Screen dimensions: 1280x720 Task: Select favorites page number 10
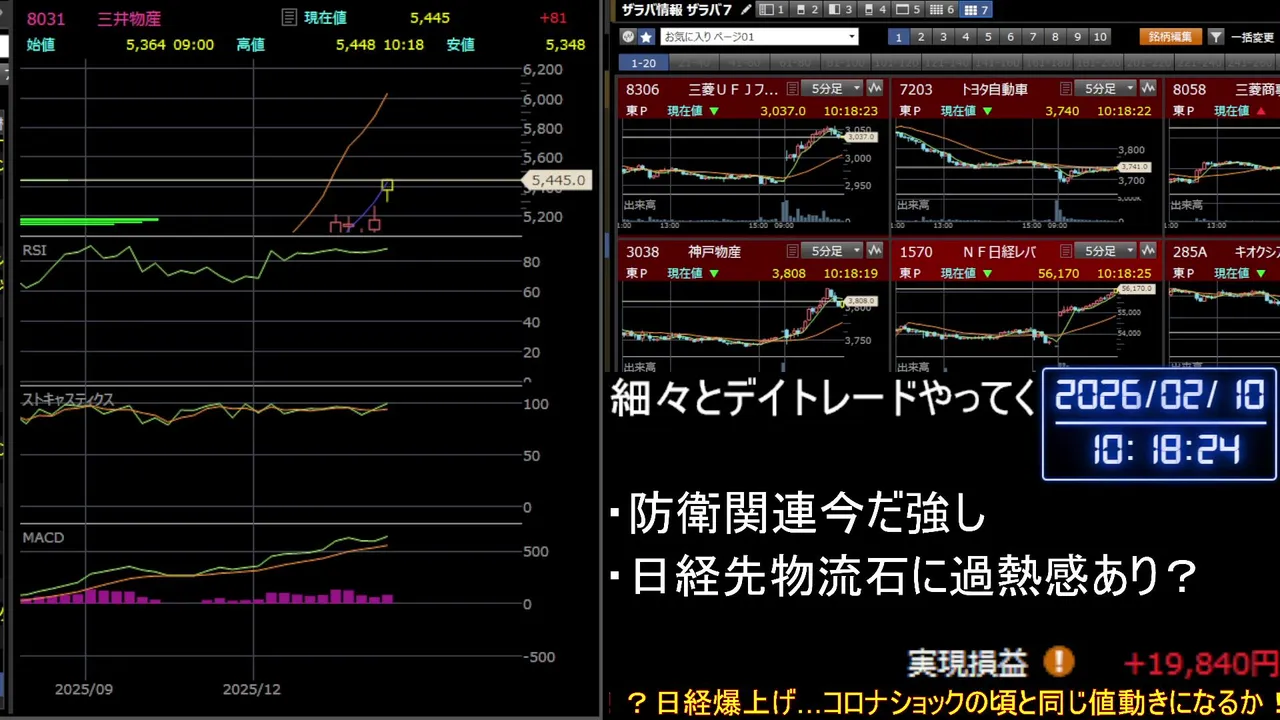(1100, 37)
